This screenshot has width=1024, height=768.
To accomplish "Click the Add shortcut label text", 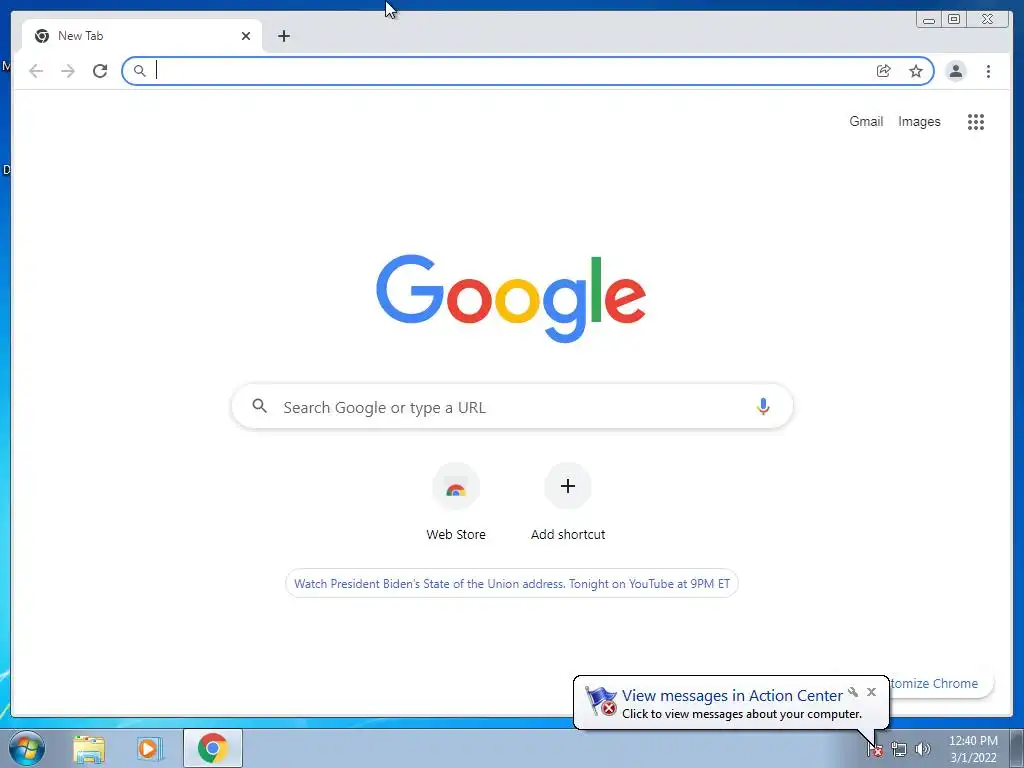I will click(x=568, y=534).
